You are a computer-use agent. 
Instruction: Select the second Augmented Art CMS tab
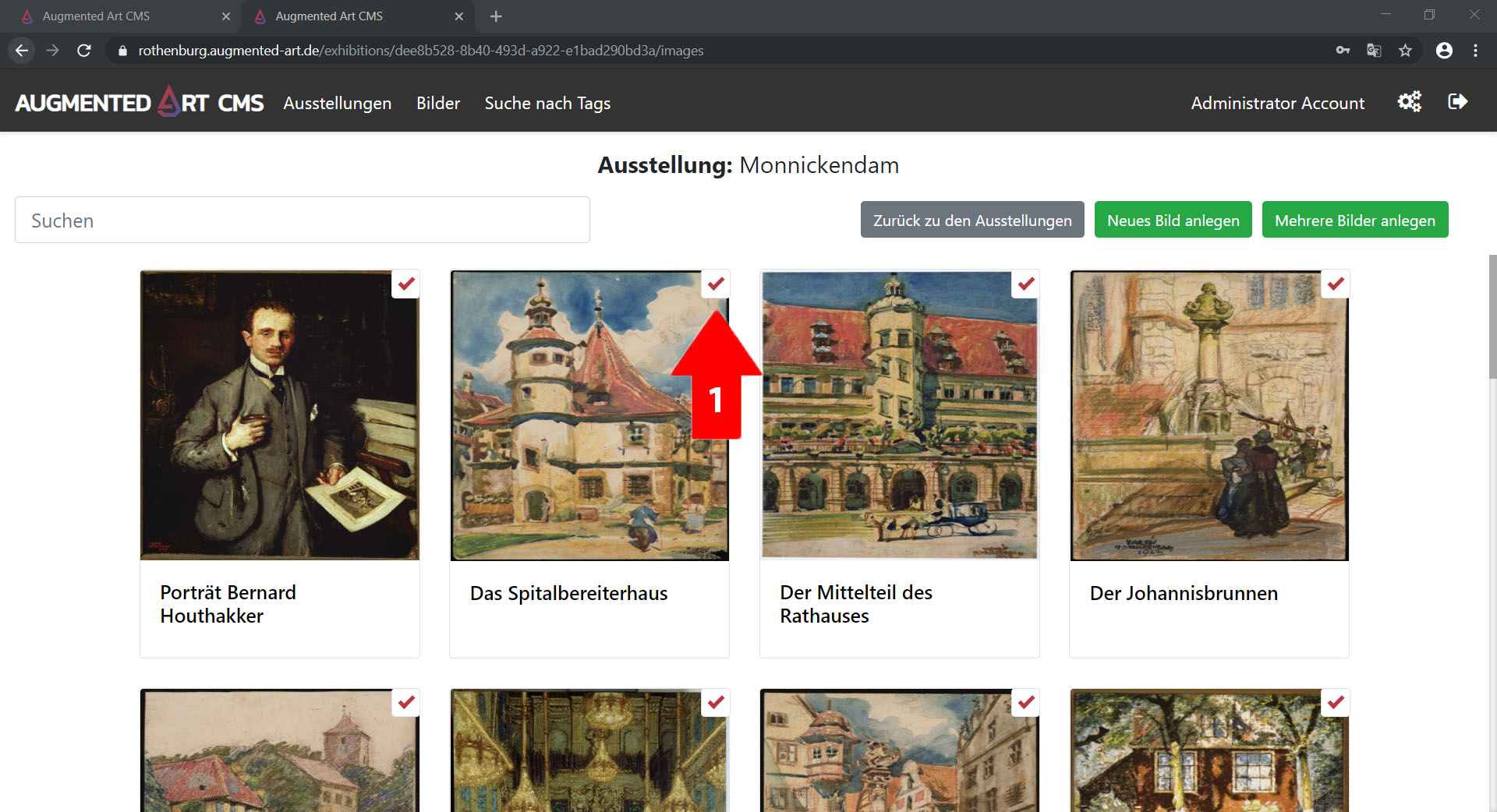click(x=359, y=16)
